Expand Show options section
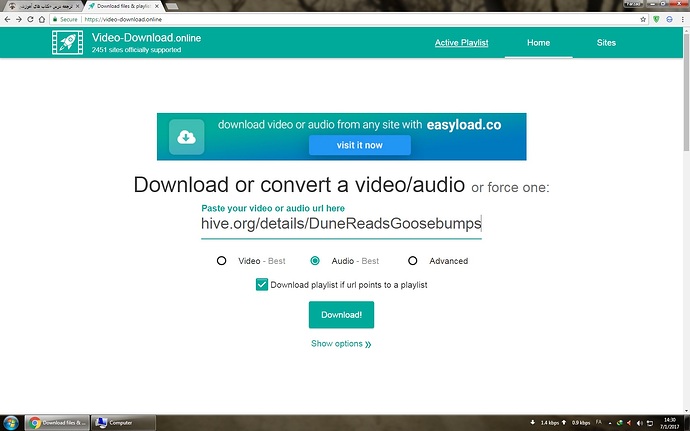690x431 pixels. coord(341,344)
